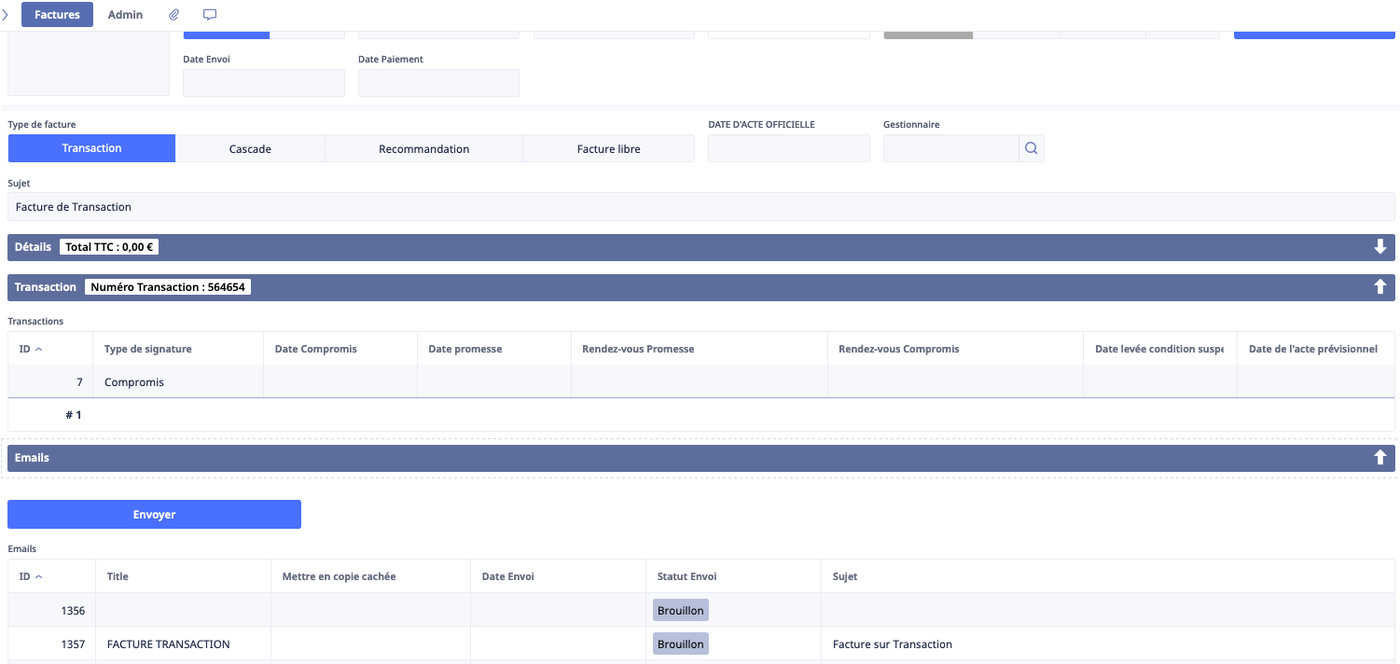Image resolution: width=1400 pixels, height=664 pixels.
Task: Click the Date Paiement field
Action: pyautogui.click(x=438, y=83)
